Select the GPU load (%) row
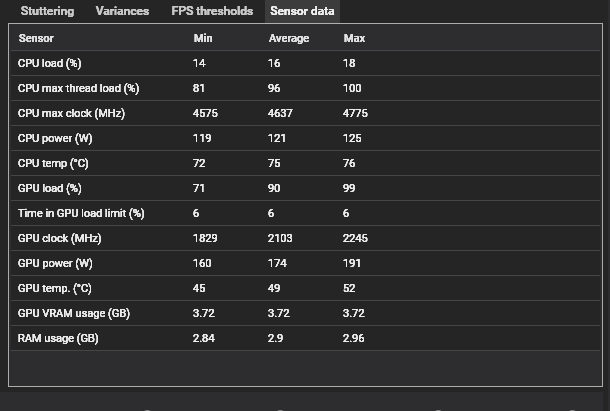This screenshot has width=610, height=411. coord(305,188)
